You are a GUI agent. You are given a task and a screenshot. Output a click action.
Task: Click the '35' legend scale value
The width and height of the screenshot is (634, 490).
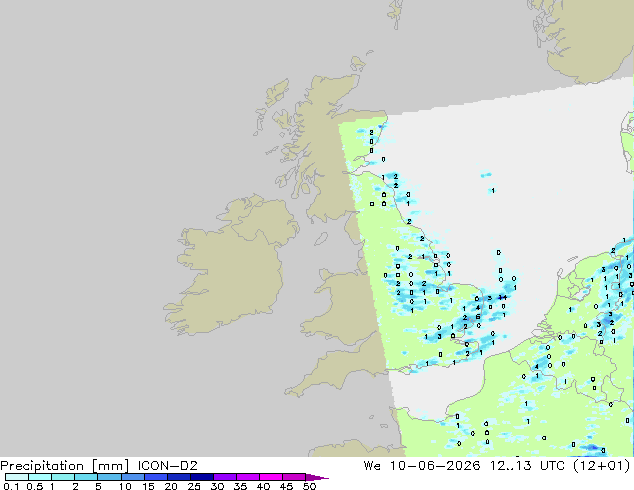click(240, 486)
